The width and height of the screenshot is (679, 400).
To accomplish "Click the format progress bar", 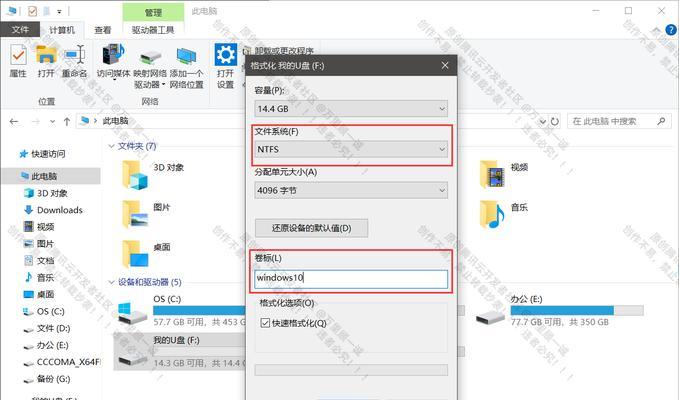I will 351,370.
